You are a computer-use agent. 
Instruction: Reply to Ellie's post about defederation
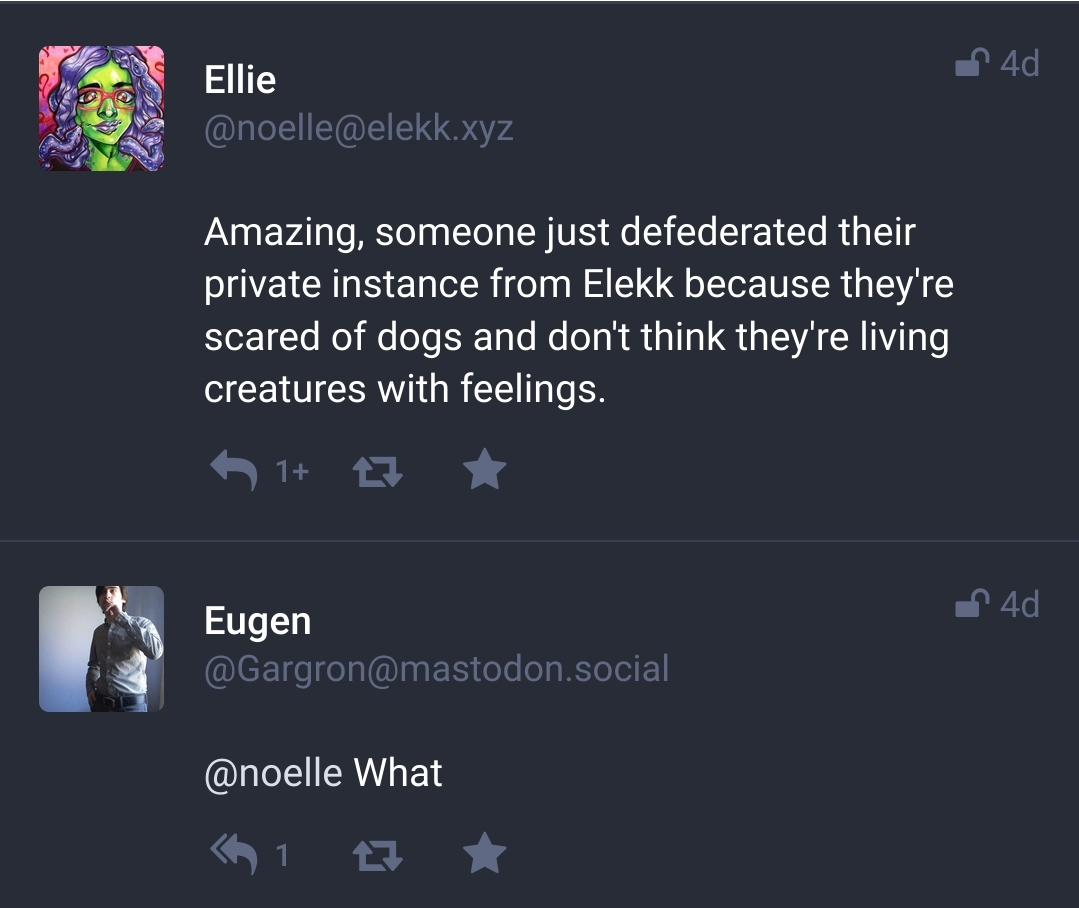pos(234,469)
